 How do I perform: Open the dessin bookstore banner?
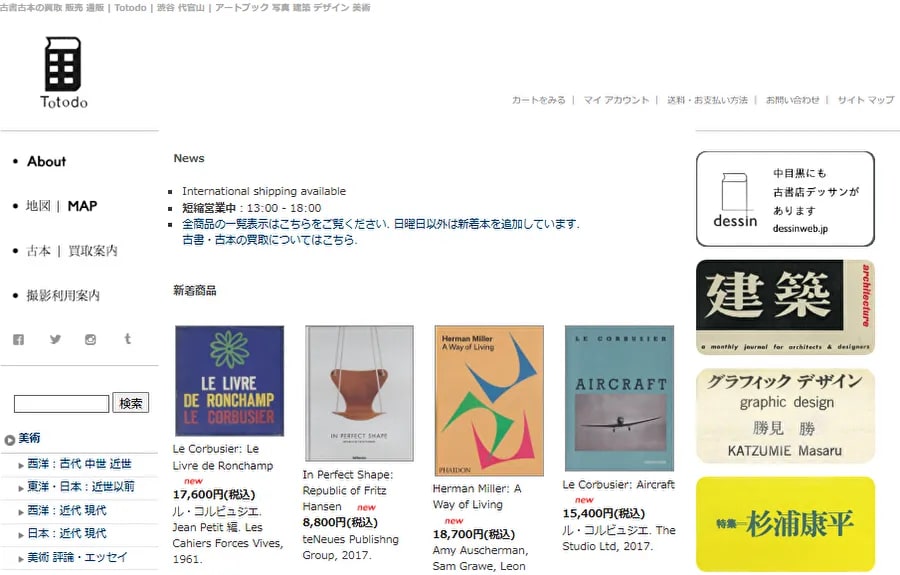[x=785, y=199]
